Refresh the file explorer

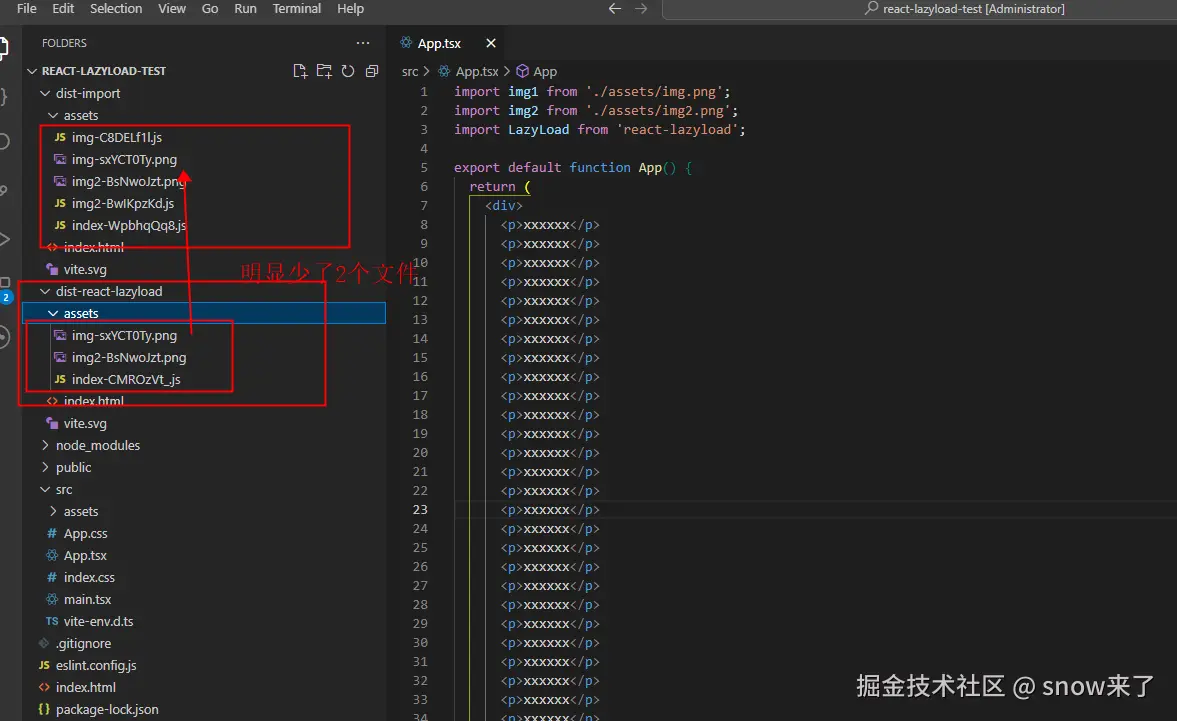(348, 71)
